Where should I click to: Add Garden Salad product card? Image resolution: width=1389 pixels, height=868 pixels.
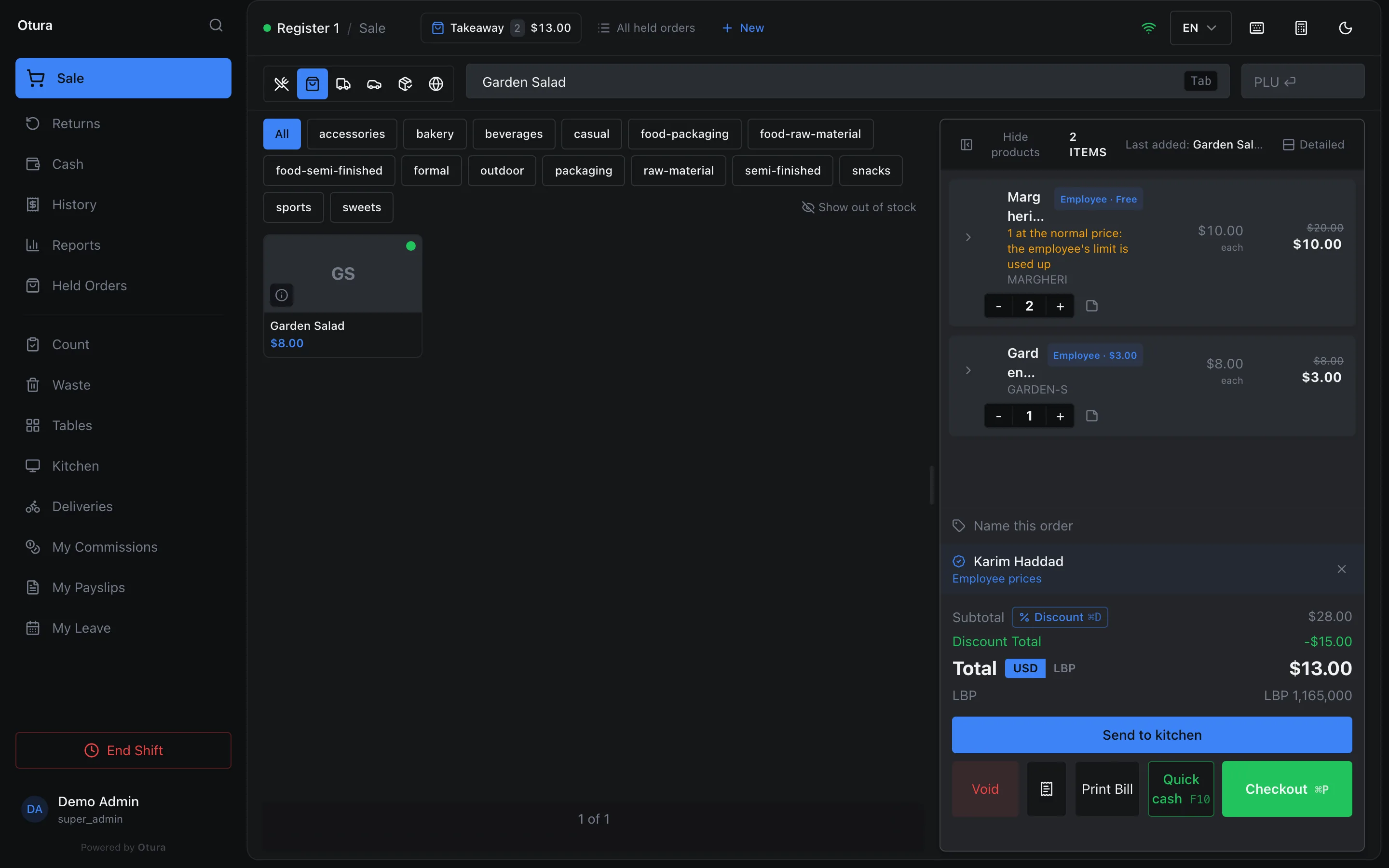(x=342, y=296)
